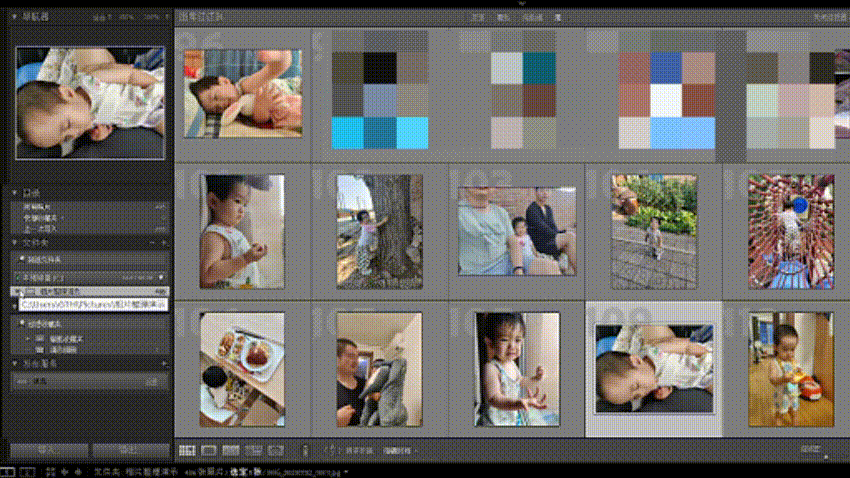The width and height of the screenshot is (850, 478).
Task: Select thumbnail of baby holding a pink toy
Action: 243,94
